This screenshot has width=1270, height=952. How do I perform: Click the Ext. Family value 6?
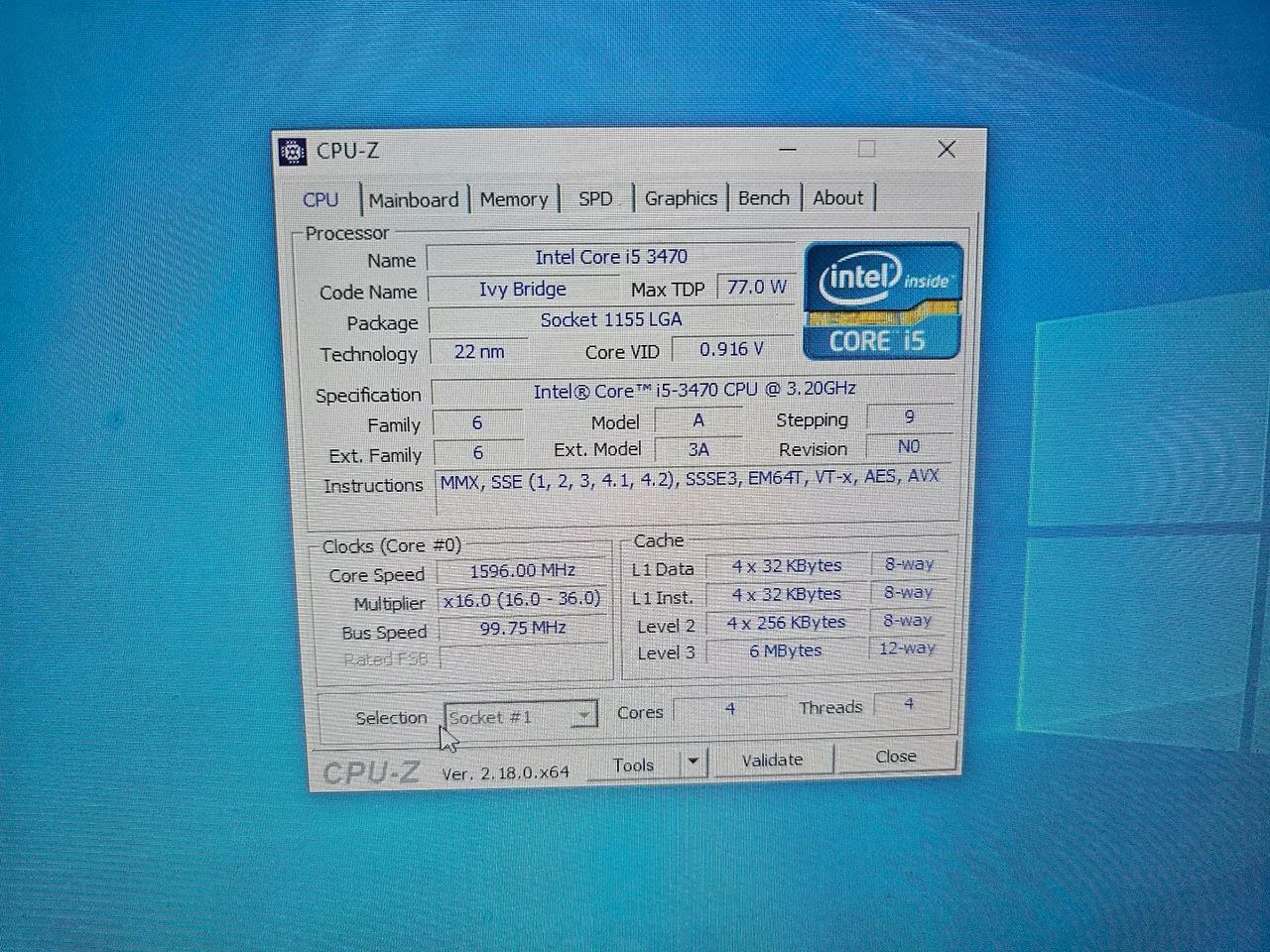click(x=477, y=452)
